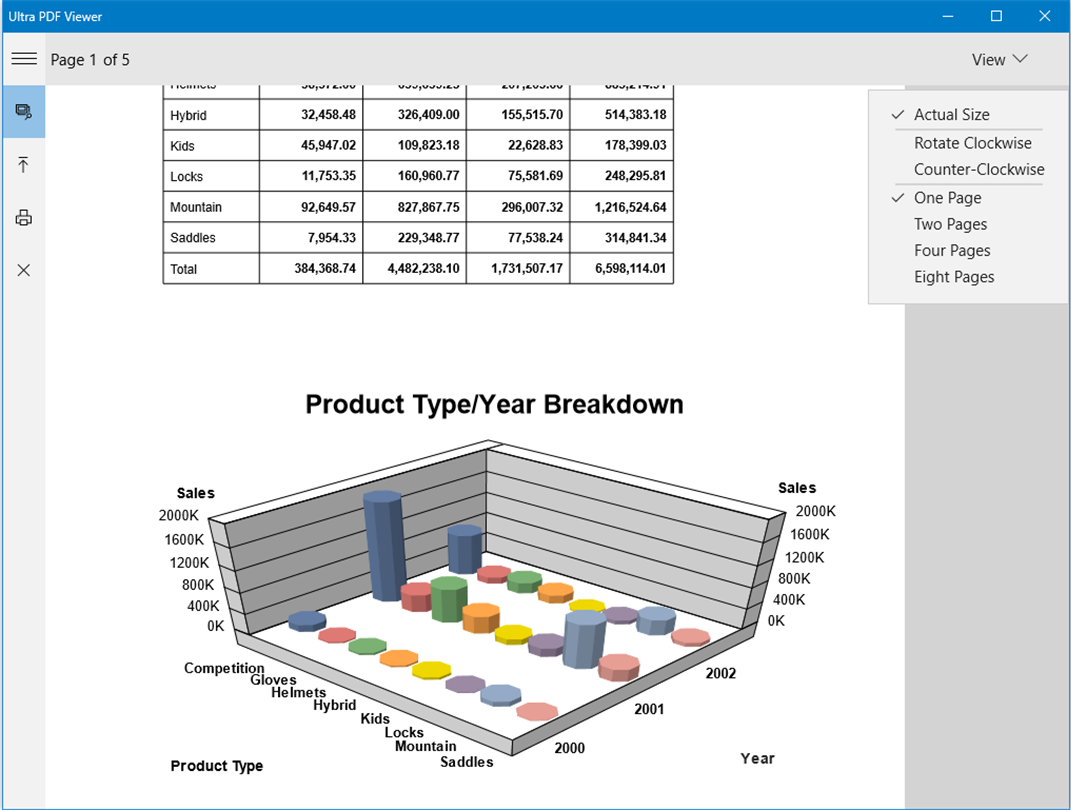The image size is (1071, 810).
Task: Select Four Pages layout
Action: [952, 251]
